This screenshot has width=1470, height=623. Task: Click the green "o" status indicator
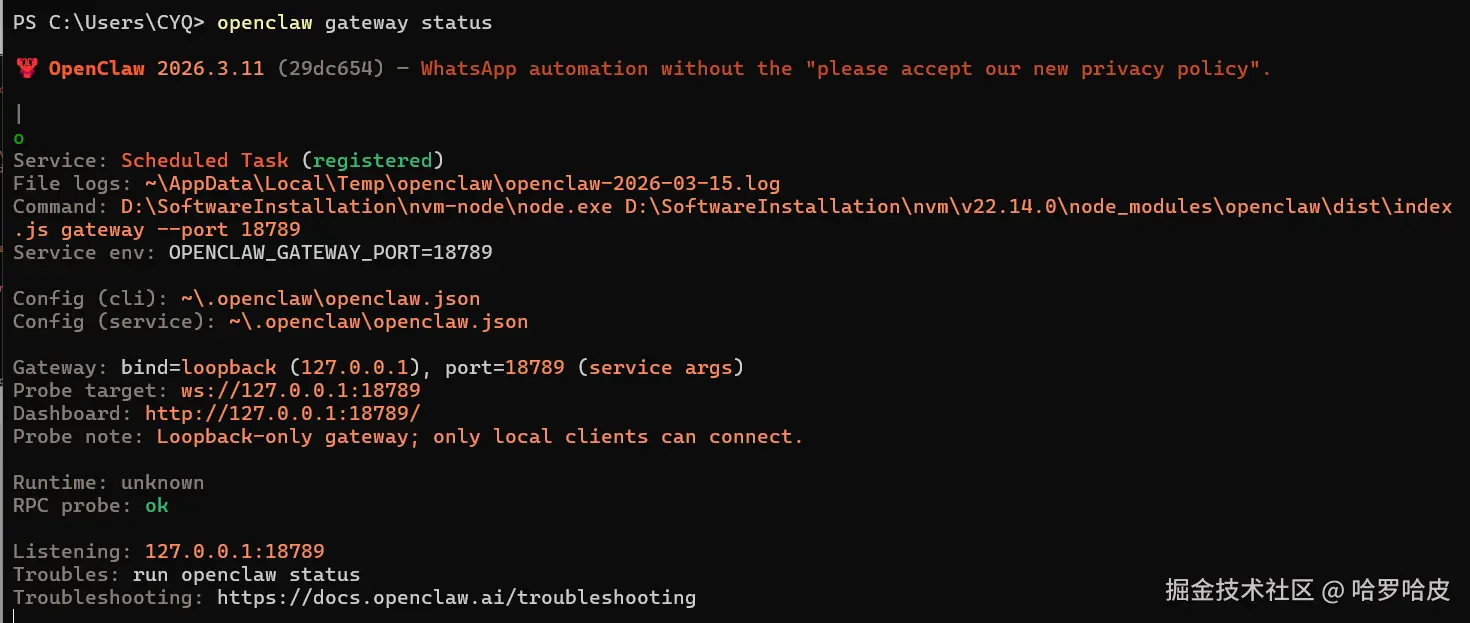click(19, 138)
